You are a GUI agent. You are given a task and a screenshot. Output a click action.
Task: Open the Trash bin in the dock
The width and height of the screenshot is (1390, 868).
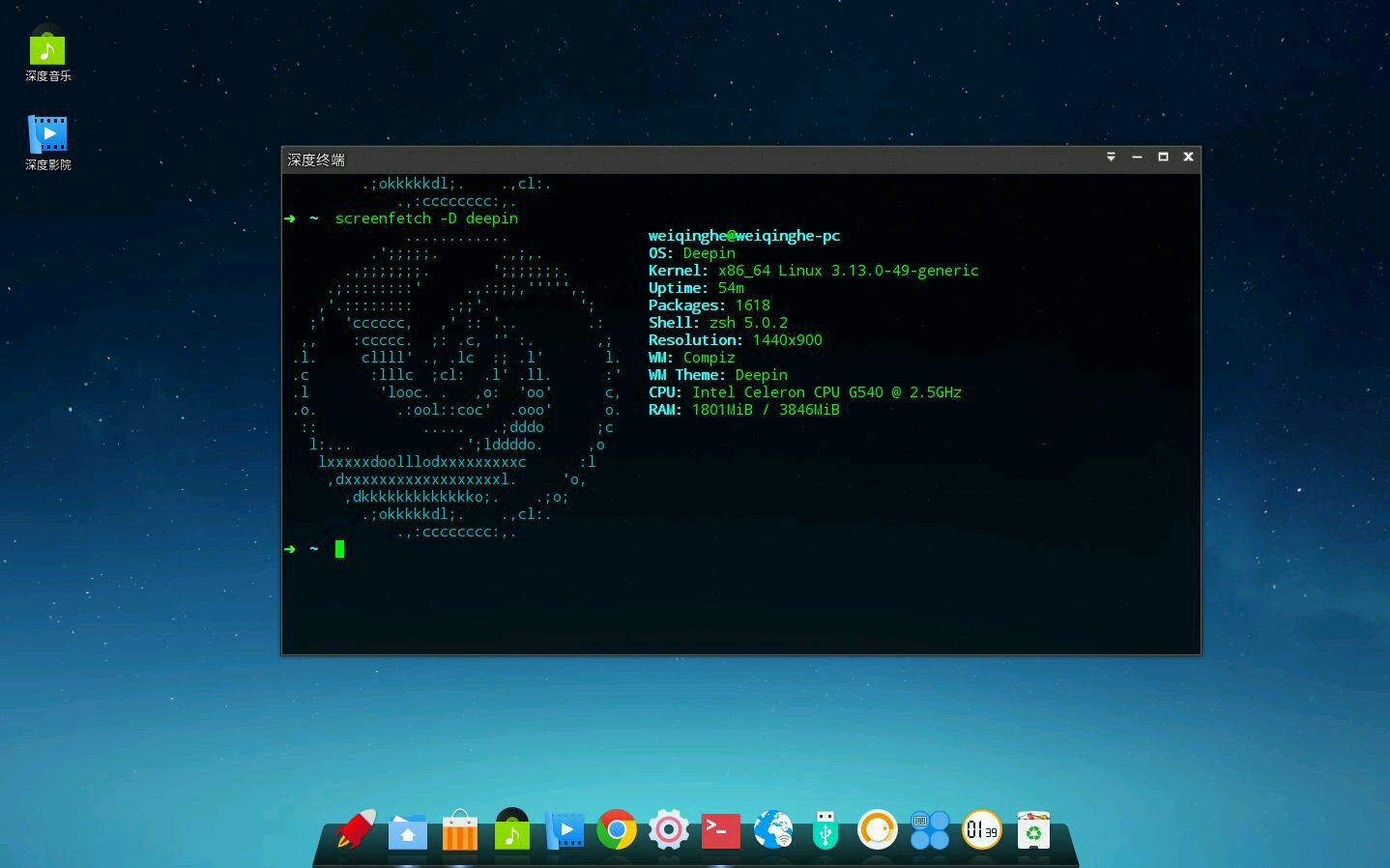click(1033, 829)
